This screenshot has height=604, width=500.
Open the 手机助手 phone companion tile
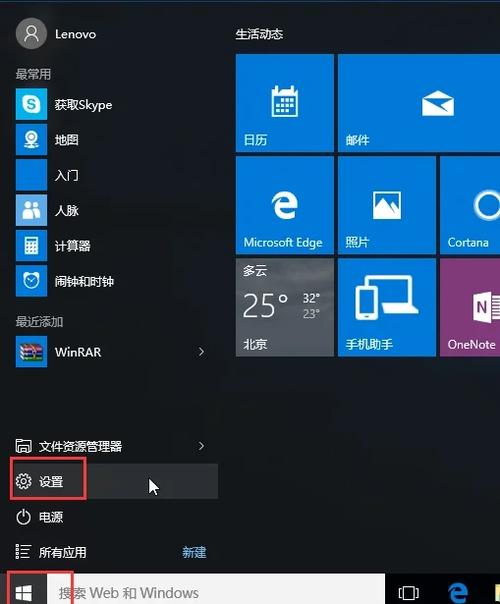[x=387, y=307]
